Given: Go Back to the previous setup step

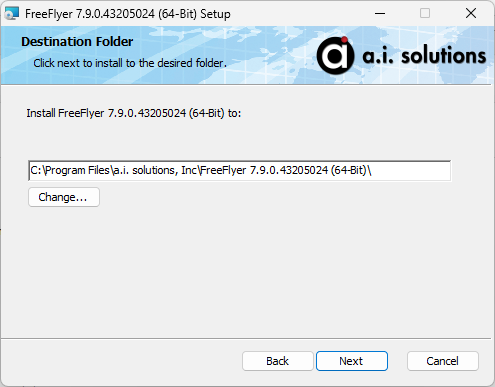Looking at the screenshot, I should [x=278, y=361].
